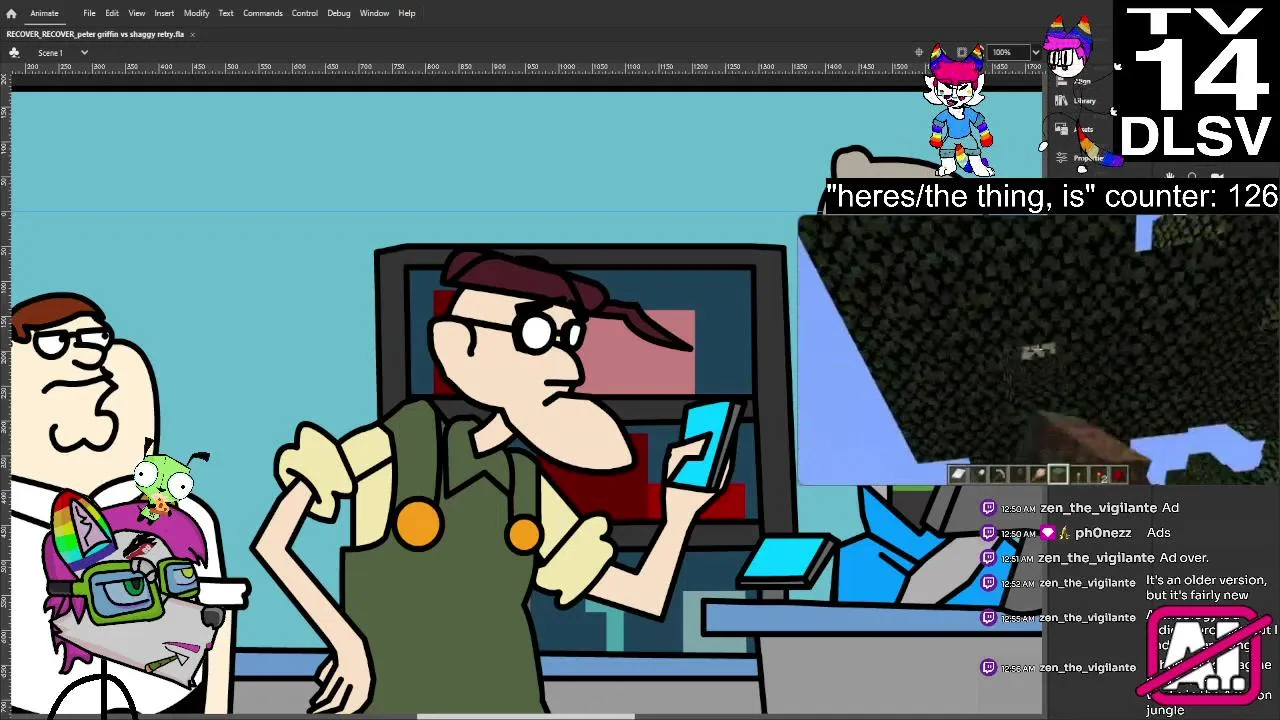This screenshot has width=1280, height=720.
Task: Close the RECOVER_RECOVER .fla document tab
Action: tap(192, 34)
